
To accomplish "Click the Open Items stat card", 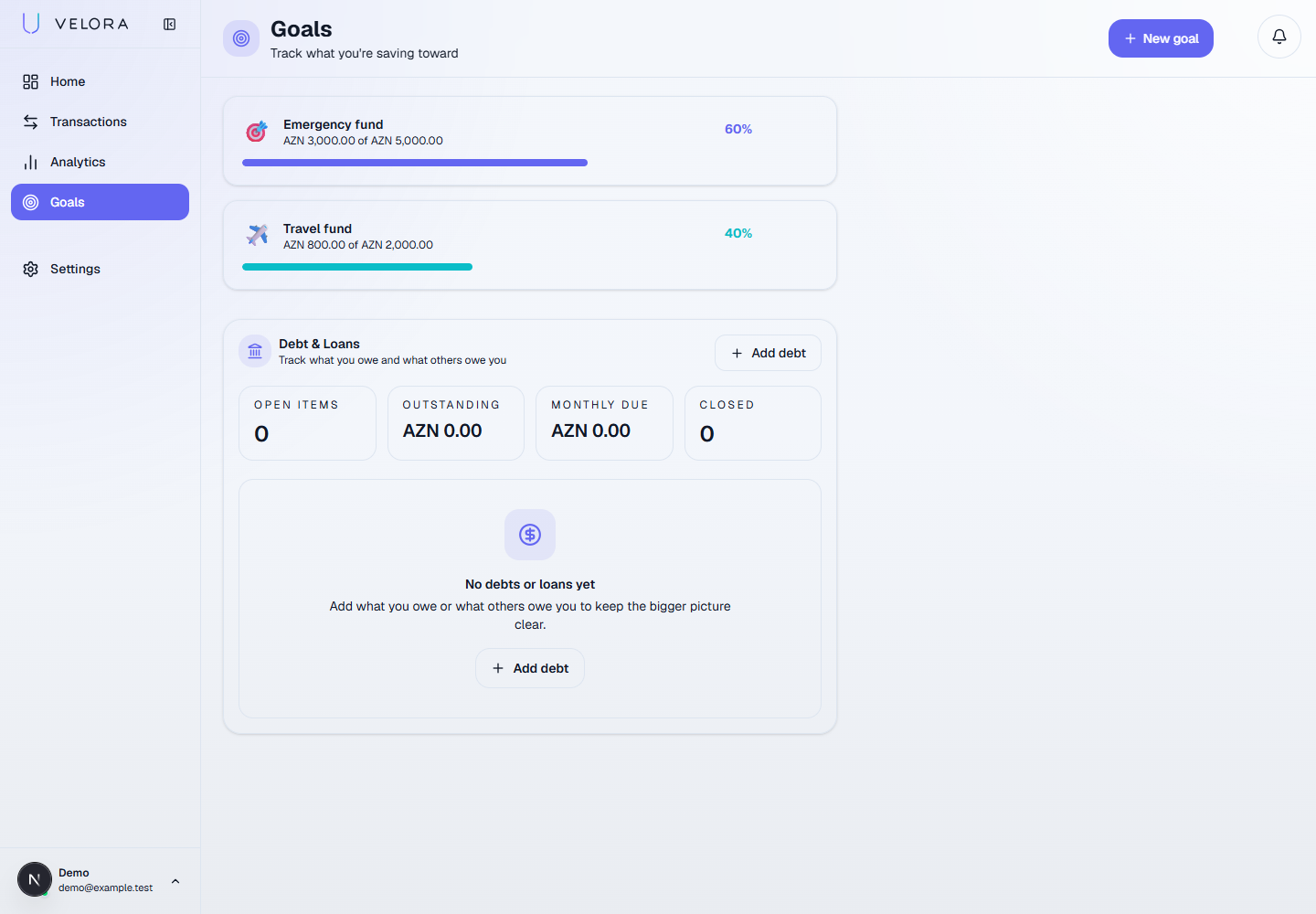I will coord(307,423).
